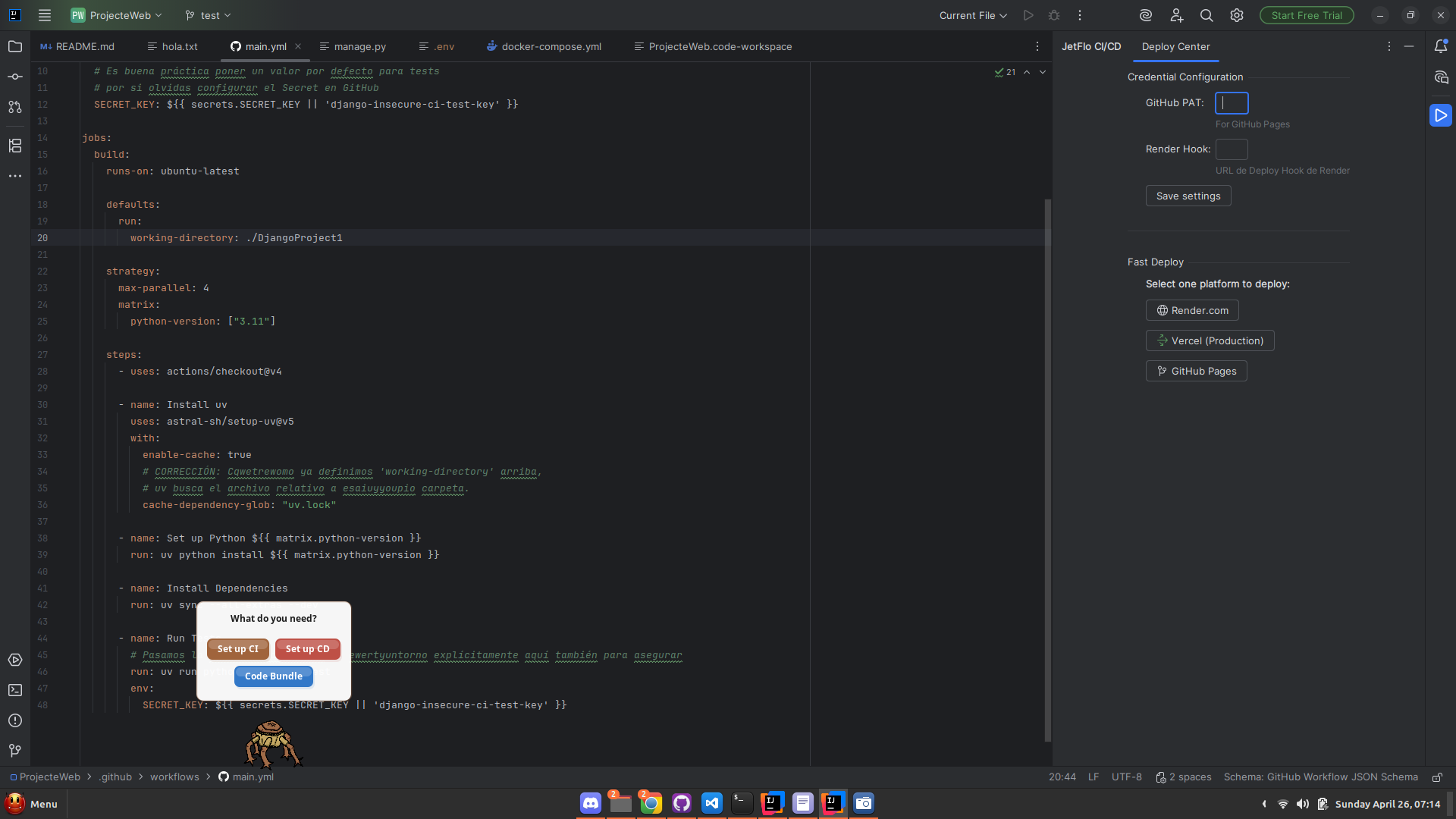Viewport: 1456px width, 819px height.
Task: Open the Terminal tool window icon
Action: (x=15, y=690)
